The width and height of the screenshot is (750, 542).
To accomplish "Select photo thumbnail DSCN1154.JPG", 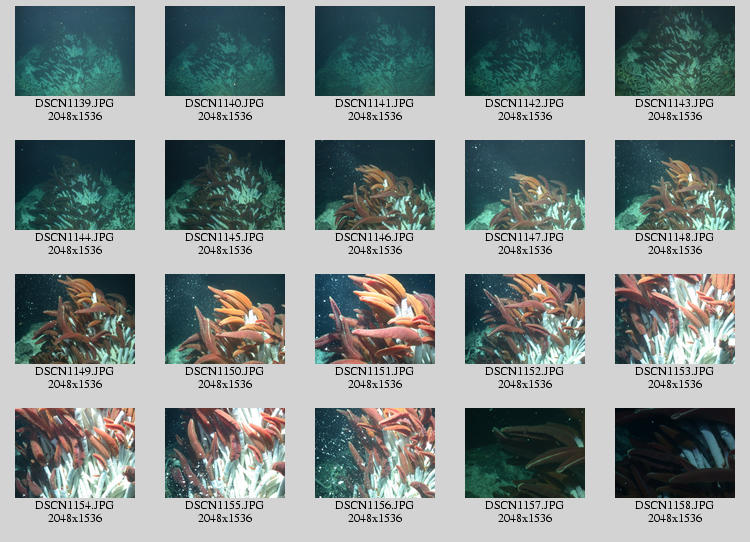I will click(x=75, y=453).
